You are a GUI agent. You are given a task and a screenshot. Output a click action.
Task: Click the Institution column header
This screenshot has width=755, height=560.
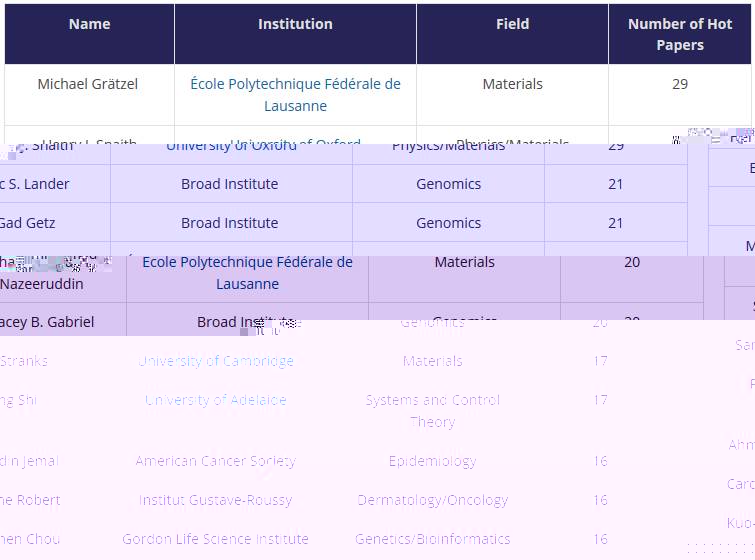(x=295, y=24)
